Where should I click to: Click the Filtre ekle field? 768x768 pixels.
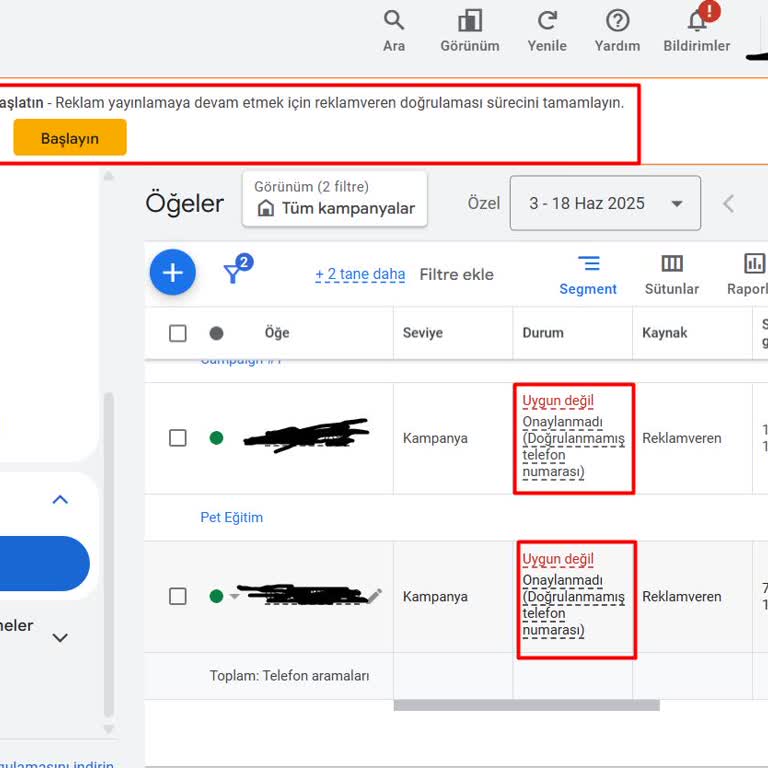click(x=456, y=274)
